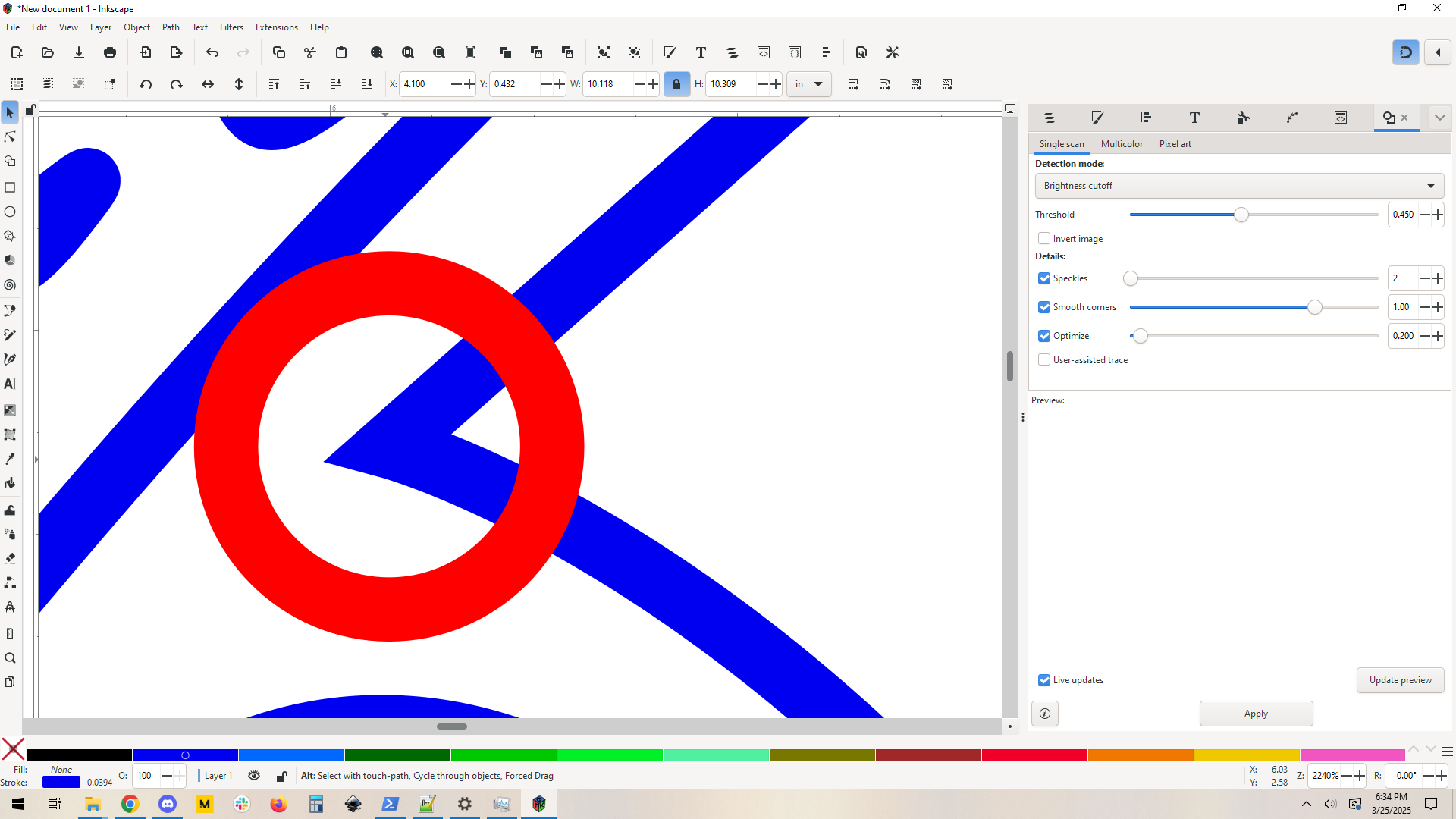1456x819 pixels.
Task: Open the Filters menu
Action: click(x=231, y=27)
